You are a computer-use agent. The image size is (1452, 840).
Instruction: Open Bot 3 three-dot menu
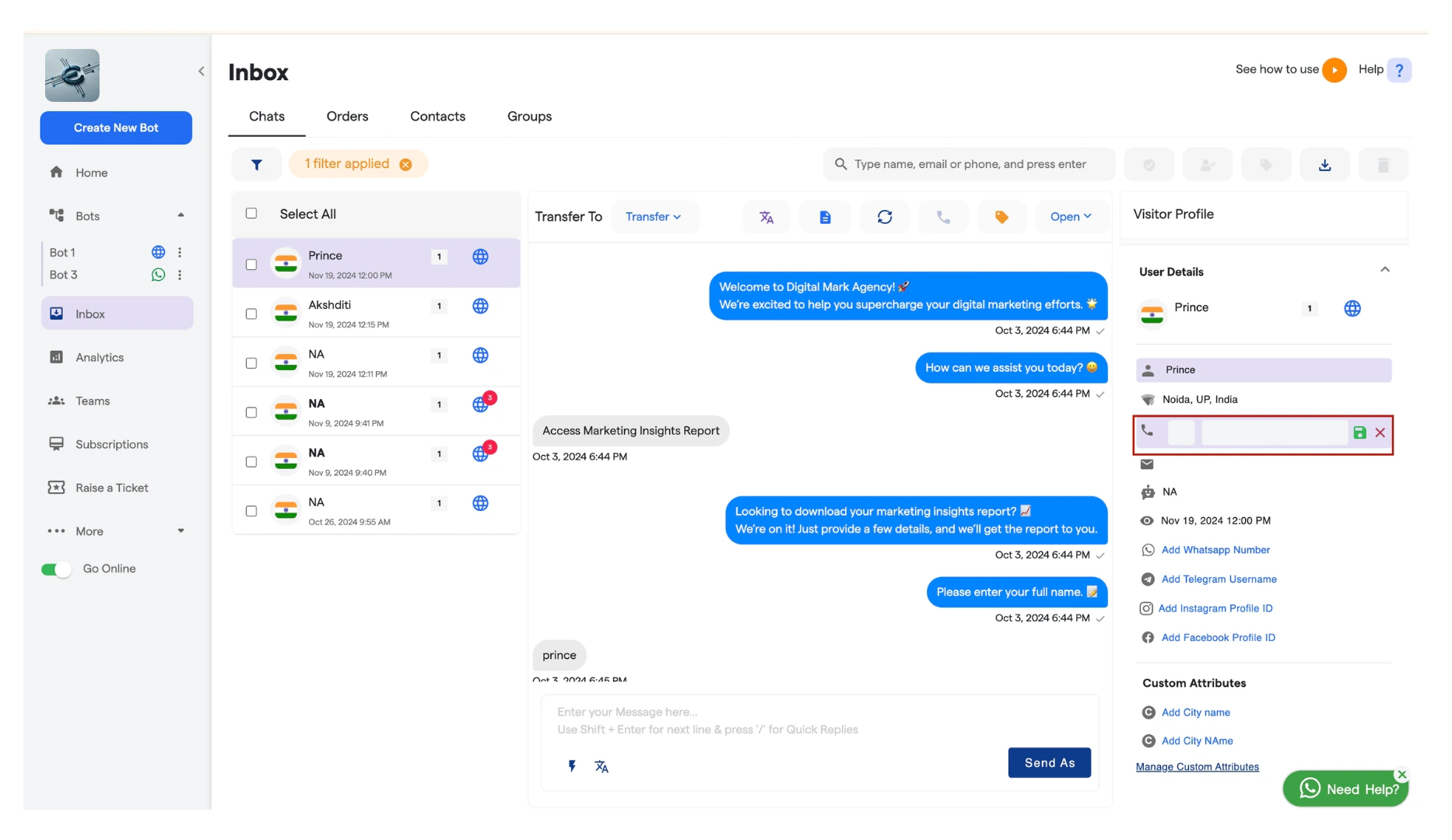tap(180, 275)
